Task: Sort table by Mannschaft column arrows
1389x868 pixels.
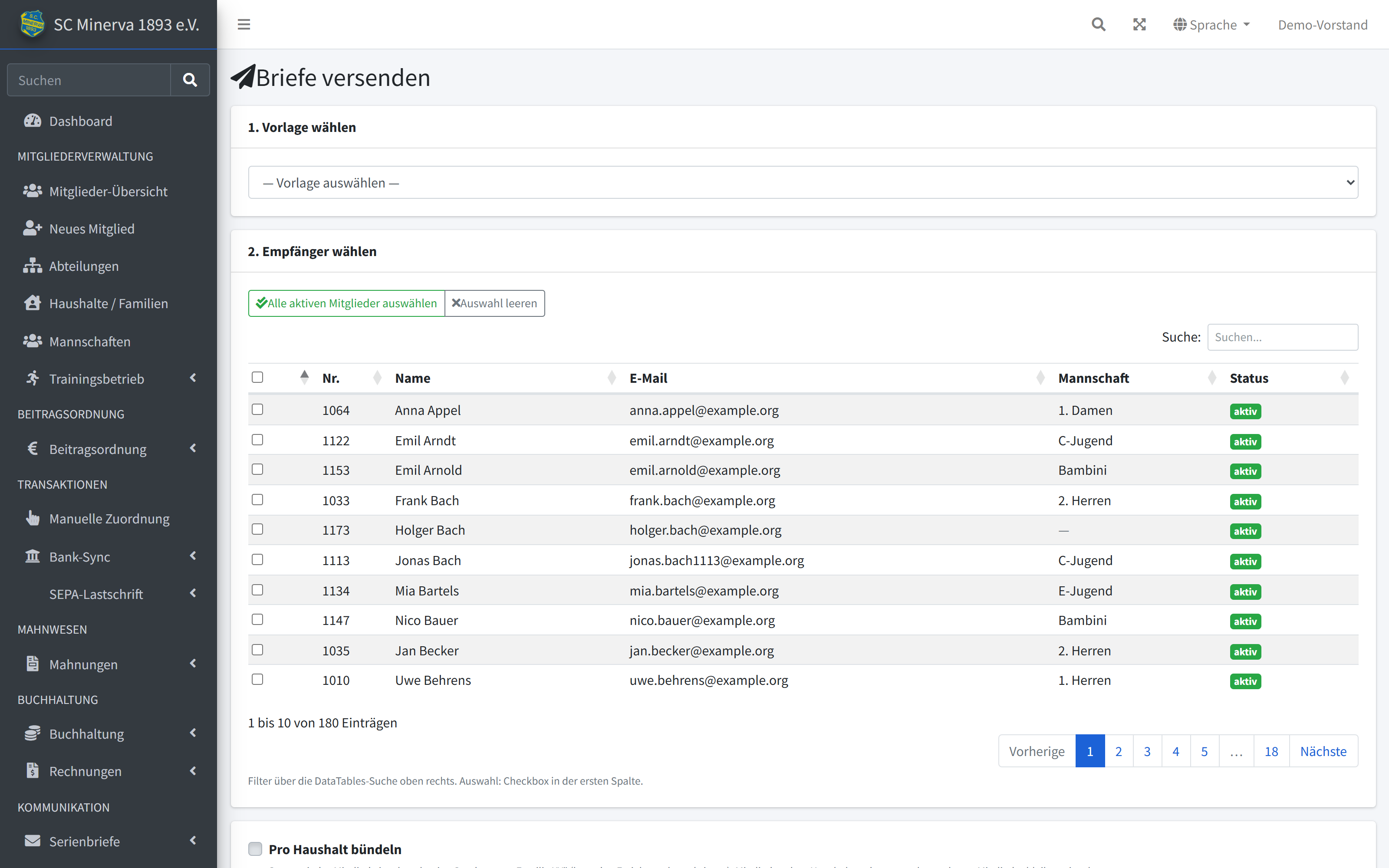Action: 1212,378
